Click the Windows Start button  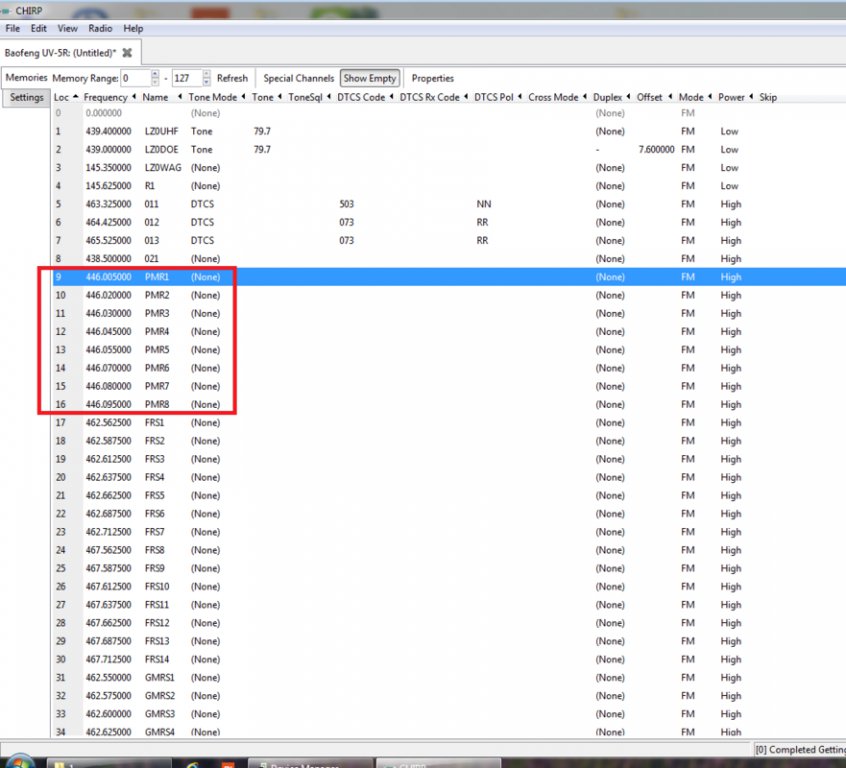click(x=18, y=763)
